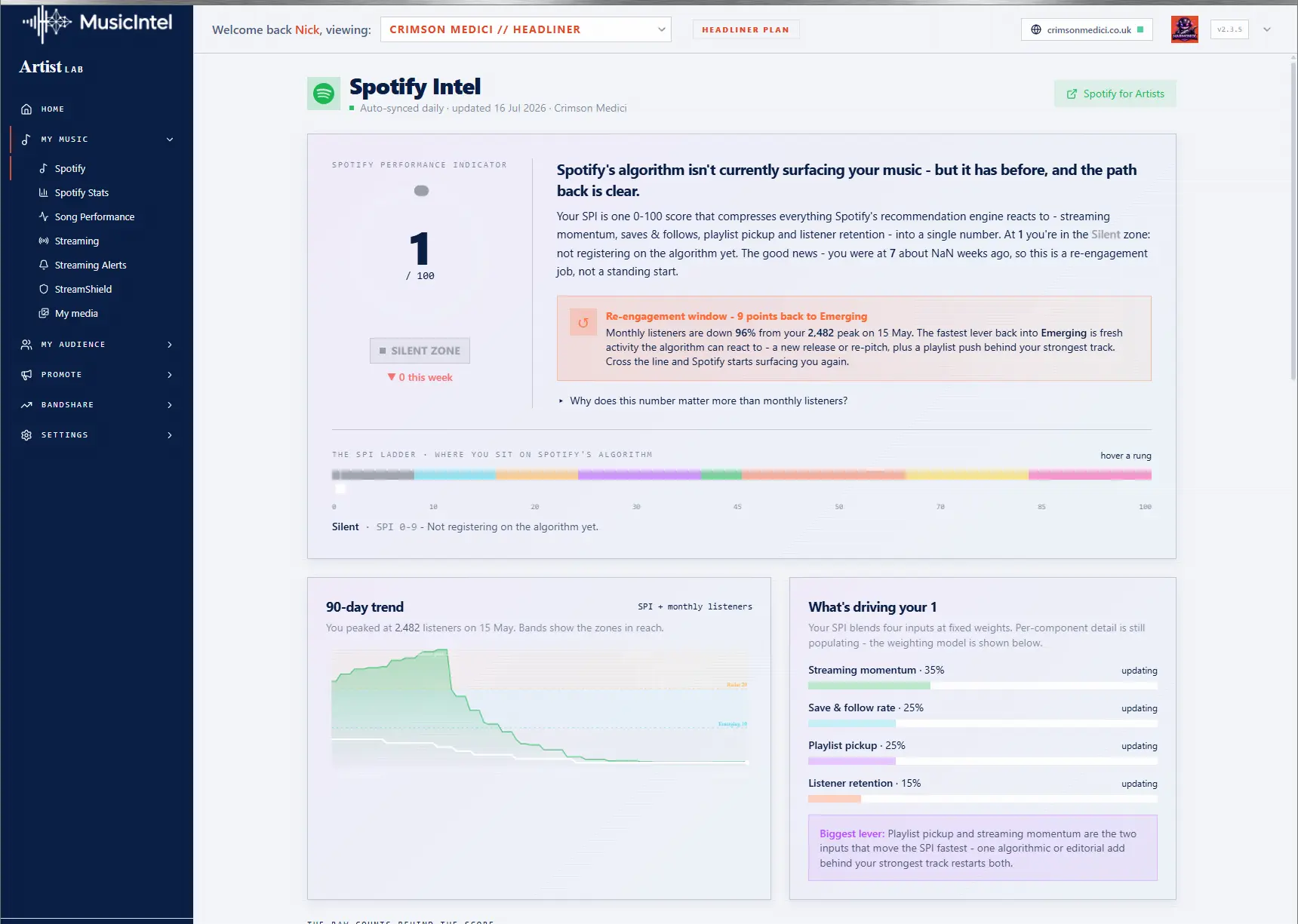Click the Silent Zone badge
Image resolution: width=1298 pixels, height=924 pixels.
coord(420,351)
